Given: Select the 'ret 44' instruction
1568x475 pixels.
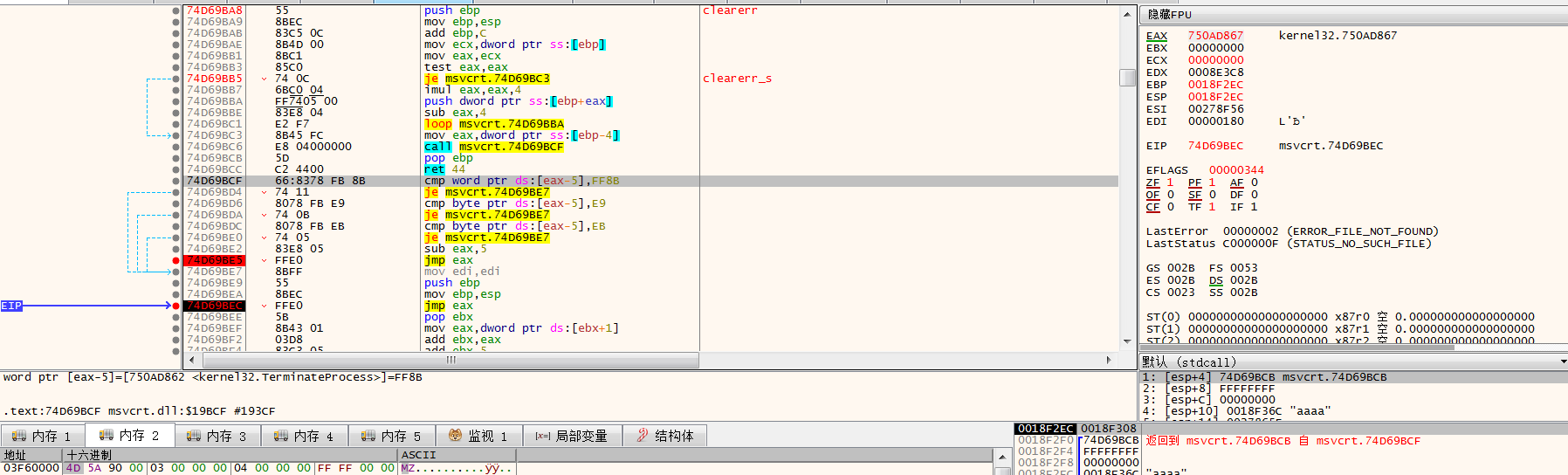Looking at the screenshot, I should click(444, 169).
